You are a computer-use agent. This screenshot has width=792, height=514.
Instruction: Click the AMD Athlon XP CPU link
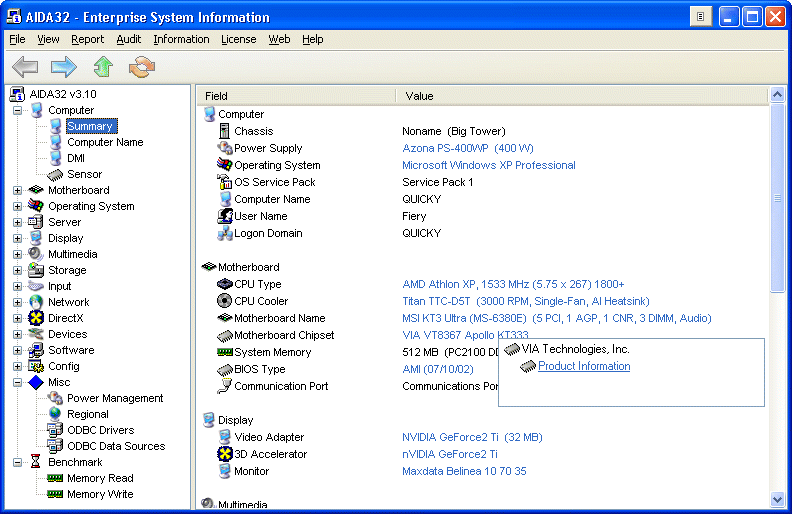[513, 284]
